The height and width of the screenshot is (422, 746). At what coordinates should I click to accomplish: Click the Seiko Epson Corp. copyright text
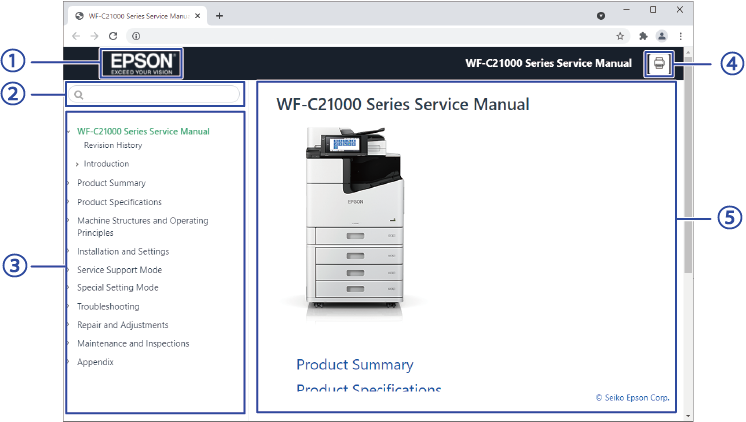click(632, 398)
